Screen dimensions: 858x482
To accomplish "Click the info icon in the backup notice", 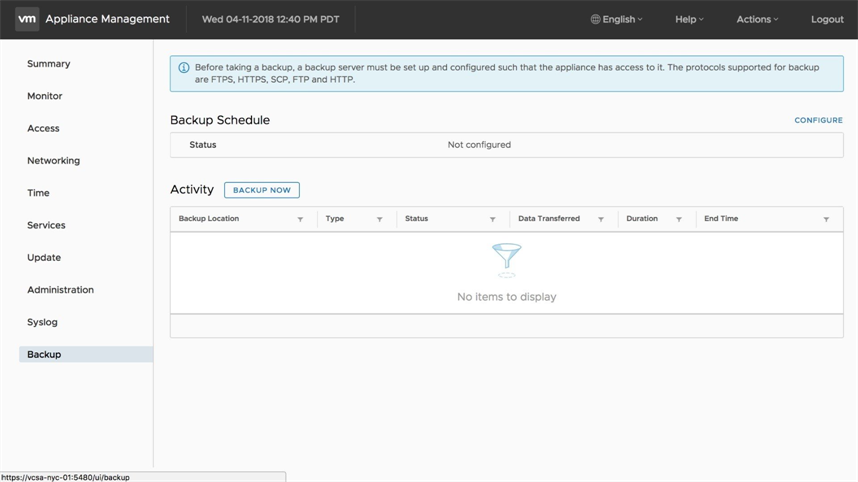I will pyautogui.click(x=184, y=68).
